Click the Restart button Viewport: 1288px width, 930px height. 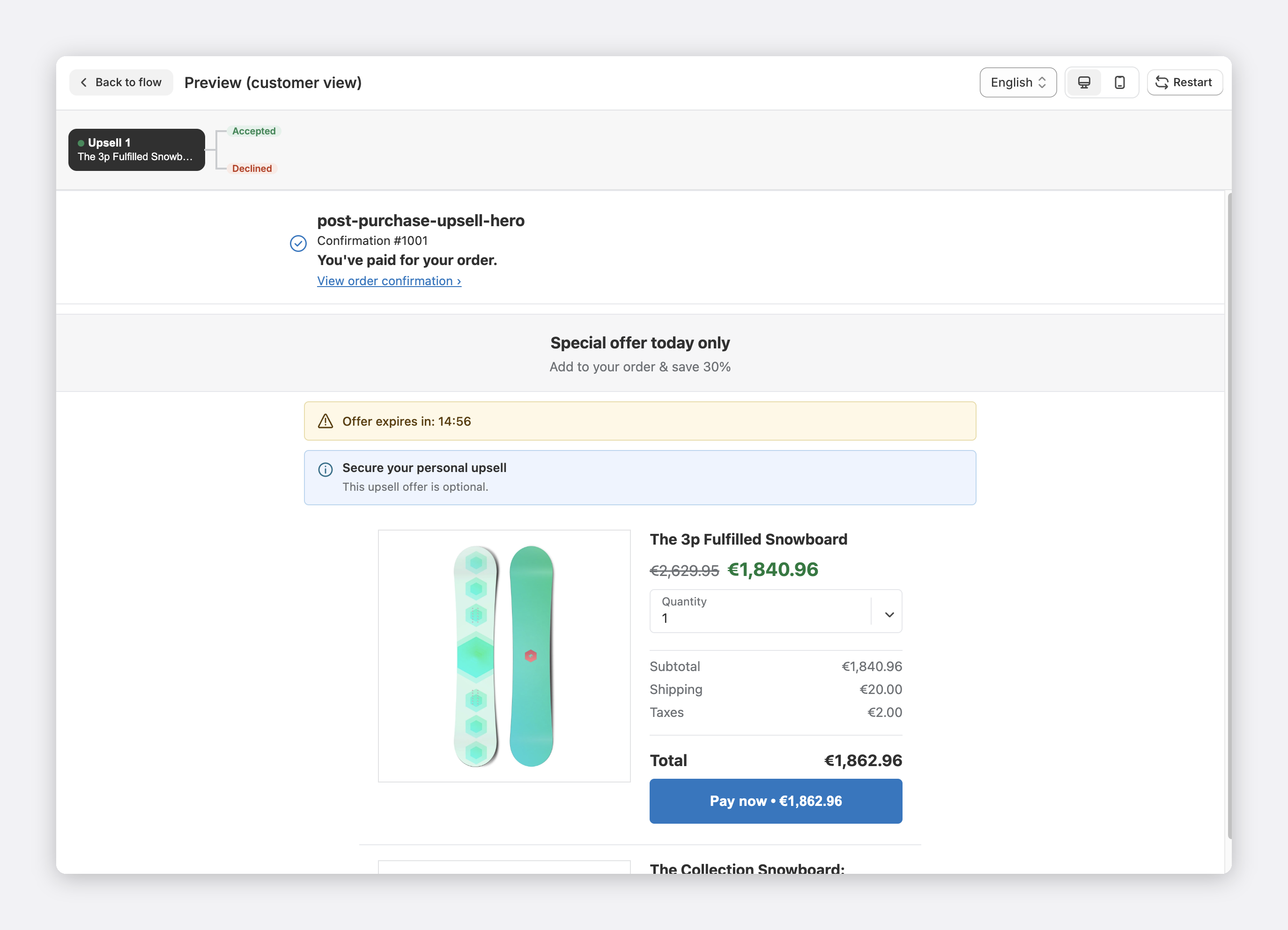(1184, 82)
